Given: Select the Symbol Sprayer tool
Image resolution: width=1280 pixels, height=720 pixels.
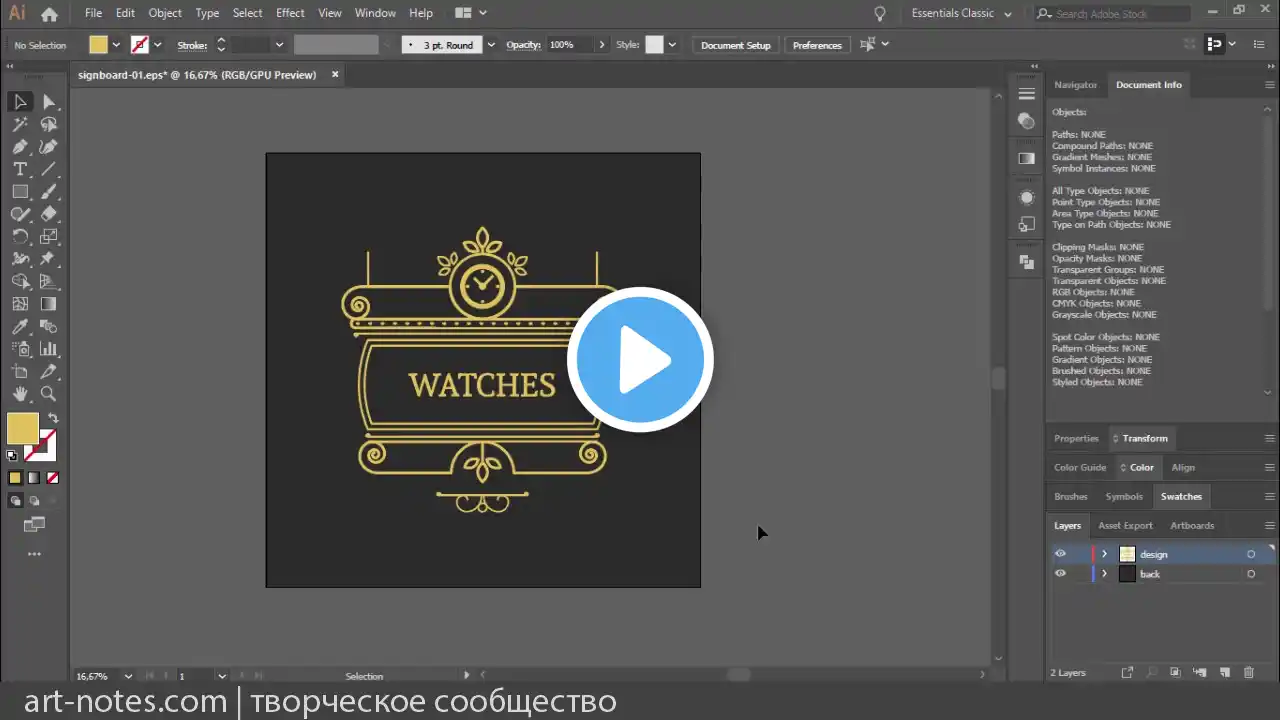Looking at the screenshot, I should [x=20, y=349].
